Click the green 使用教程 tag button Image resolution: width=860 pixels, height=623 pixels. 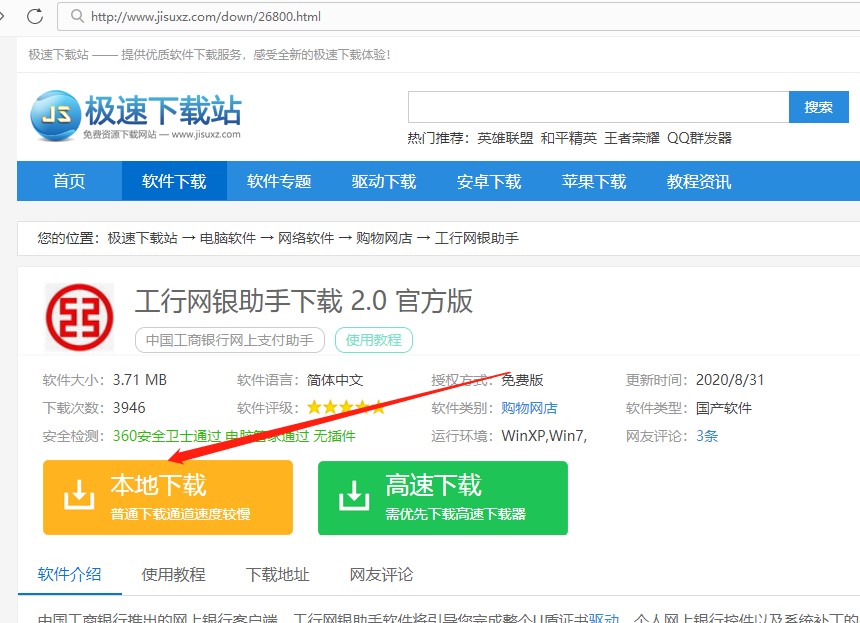click(374, 340)
